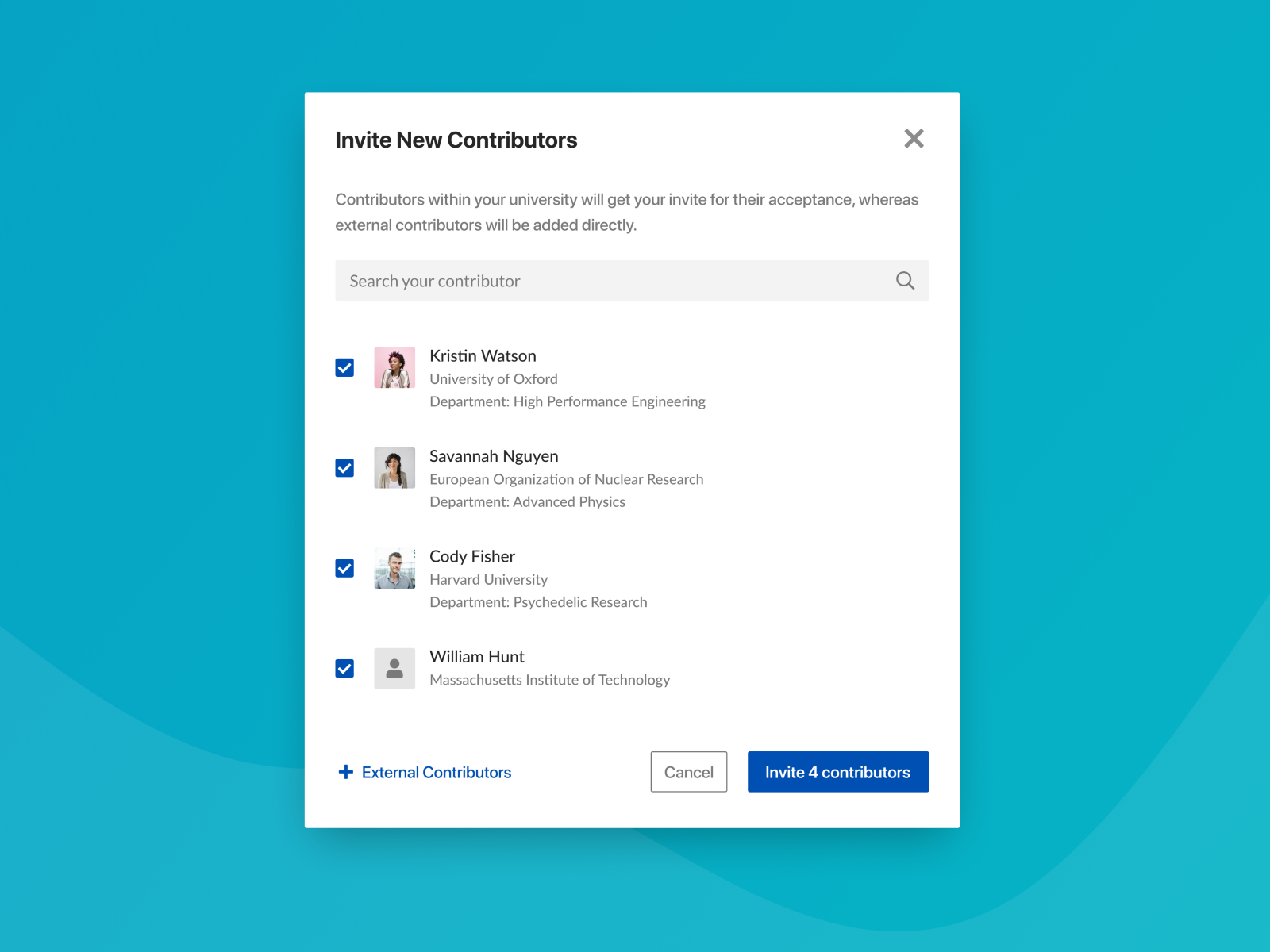1270x952 pixels.
Task: Click the Search your contributor field
Action: tap(556, 281)
